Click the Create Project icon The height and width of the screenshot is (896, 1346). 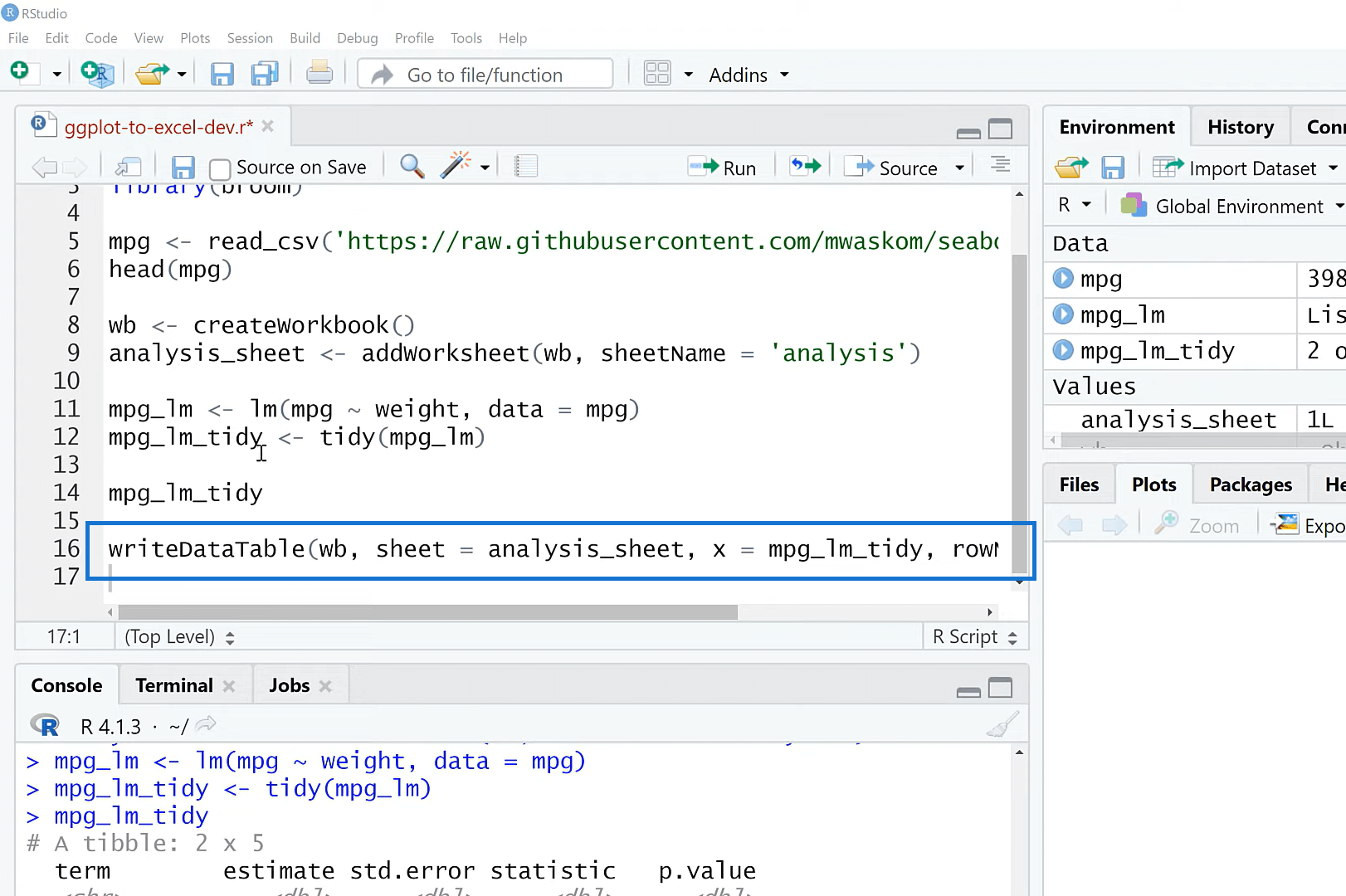pyautogui.click(x=97, y=74)
